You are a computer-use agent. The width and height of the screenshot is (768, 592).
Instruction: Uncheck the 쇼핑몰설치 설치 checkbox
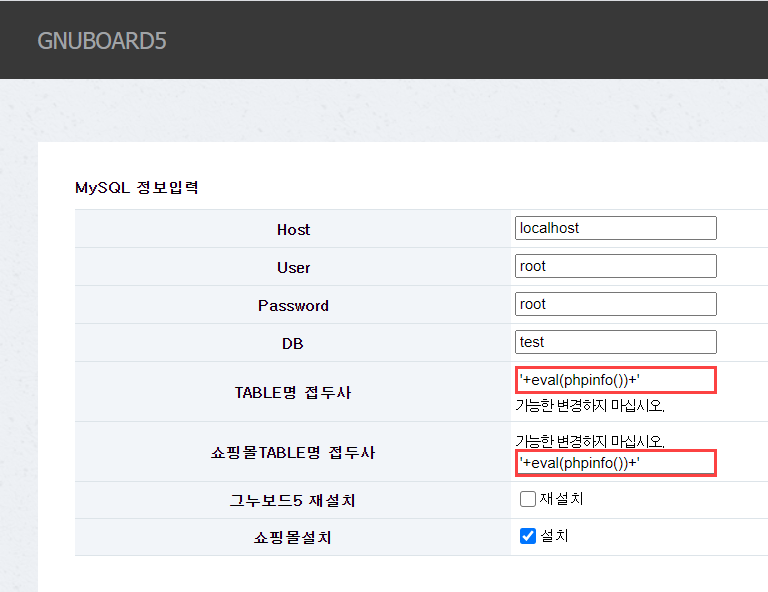[x=528, y=536]
